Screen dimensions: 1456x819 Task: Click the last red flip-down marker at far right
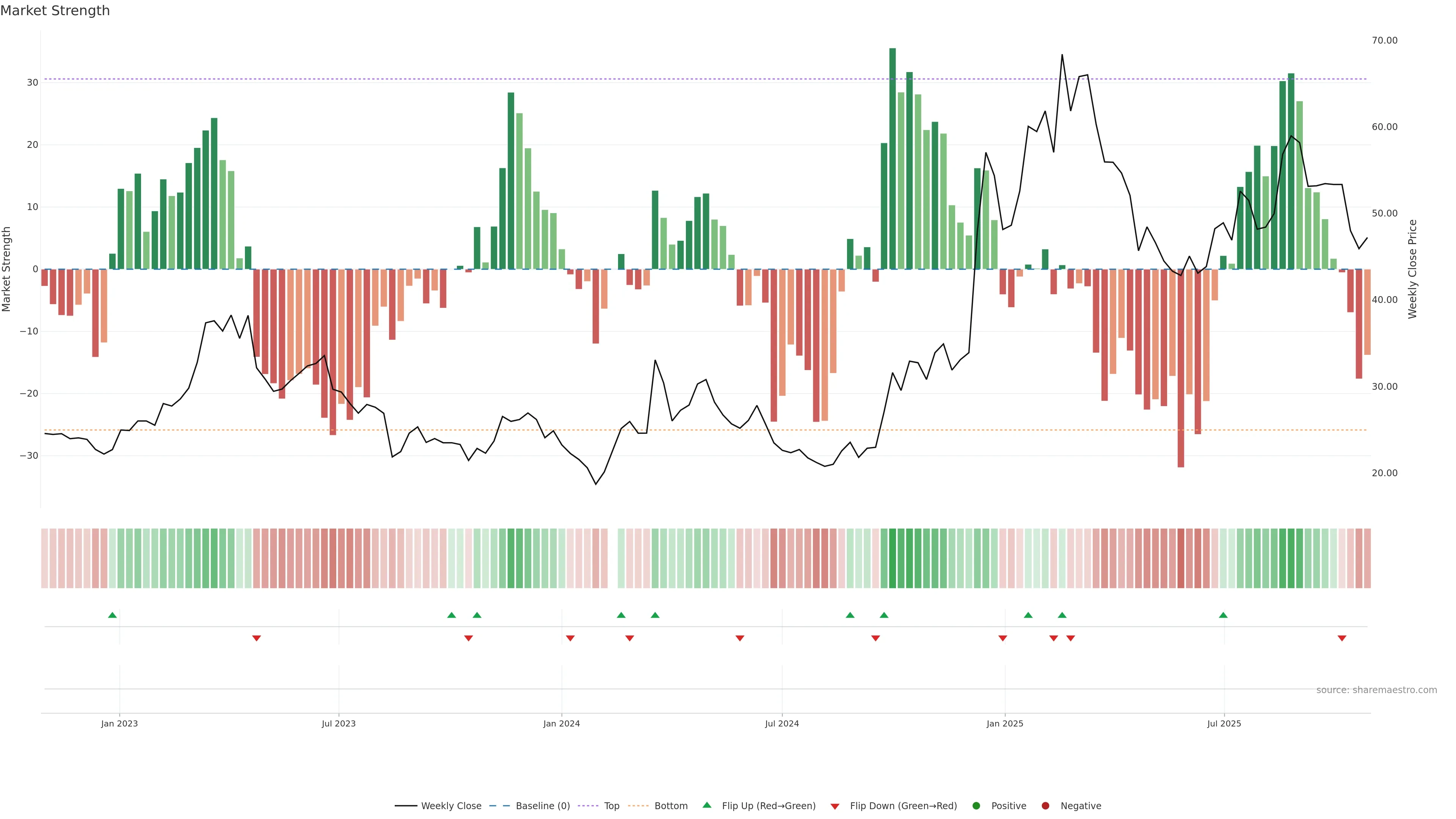tap(1342, 638)
